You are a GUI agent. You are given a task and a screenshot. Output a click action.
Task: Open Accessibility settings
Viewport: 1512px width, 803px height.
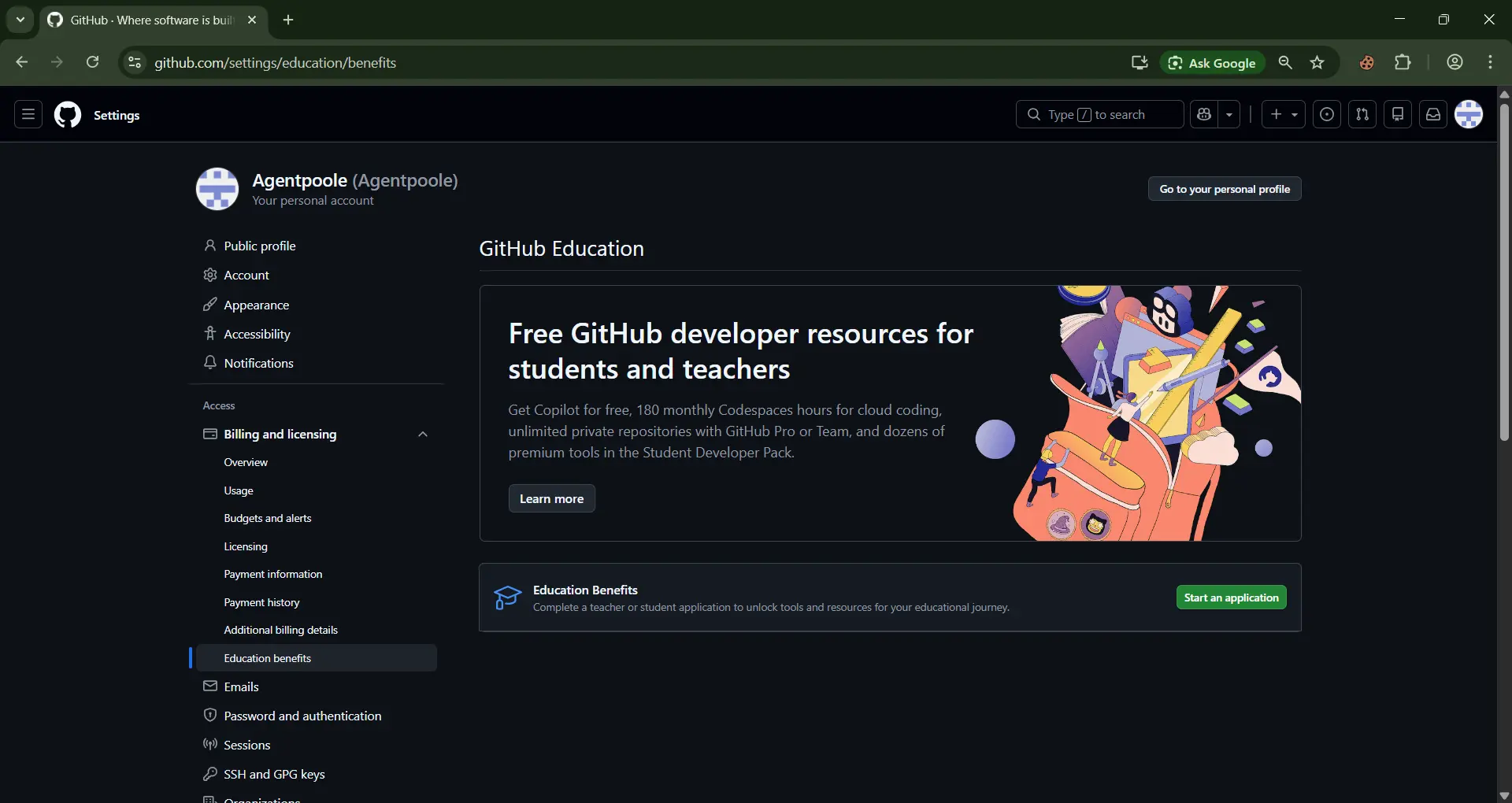[x=316, y=334]
